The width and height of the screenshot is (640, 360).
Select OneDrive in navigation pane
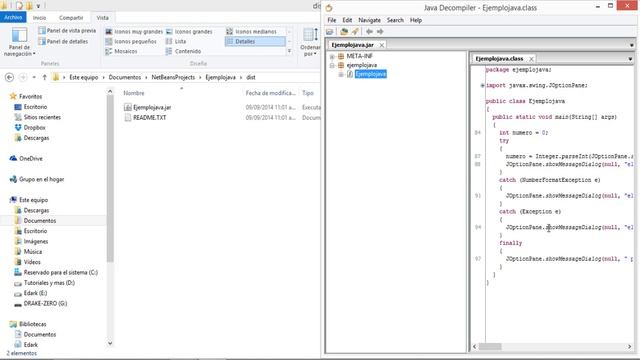[x=31, y=158]
